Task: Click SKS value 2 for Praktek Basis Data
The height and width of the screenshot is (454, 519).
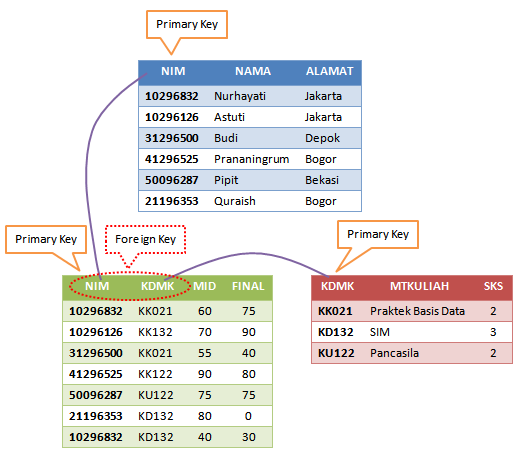Action: click(493, 311)
